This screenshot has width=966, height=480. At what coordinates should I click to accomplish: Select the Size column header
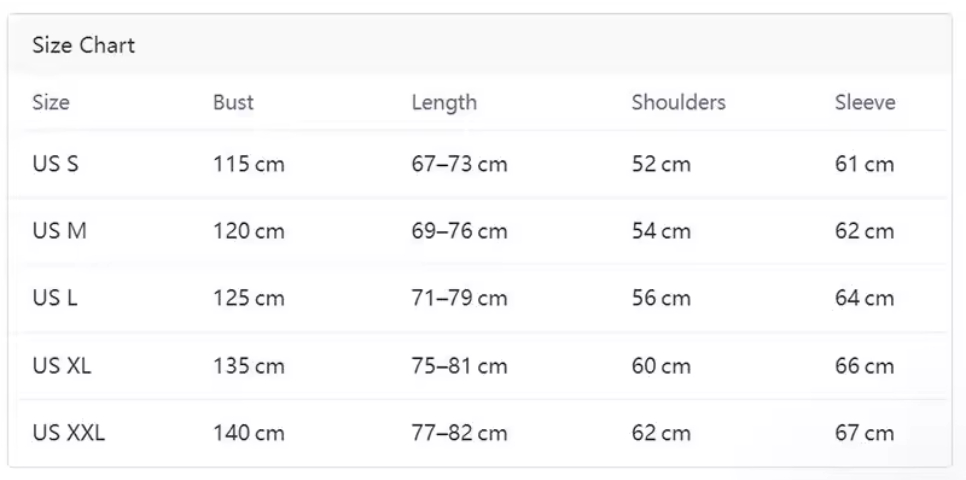point(51,102)
